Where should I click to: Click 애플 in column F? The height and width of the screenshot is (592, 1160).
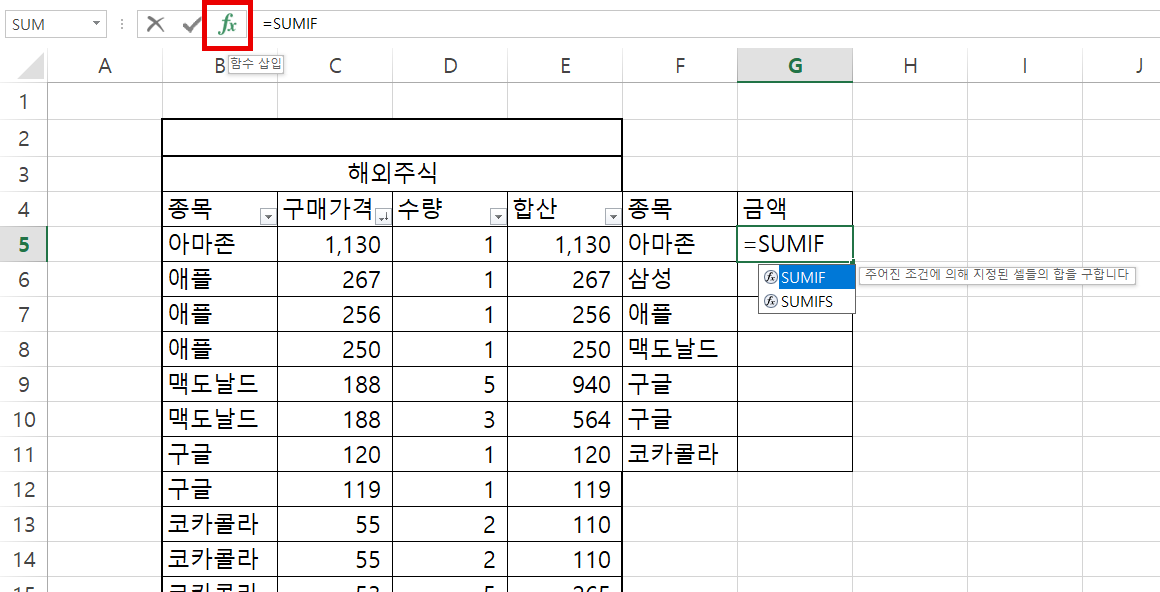(x=680, y=314)
